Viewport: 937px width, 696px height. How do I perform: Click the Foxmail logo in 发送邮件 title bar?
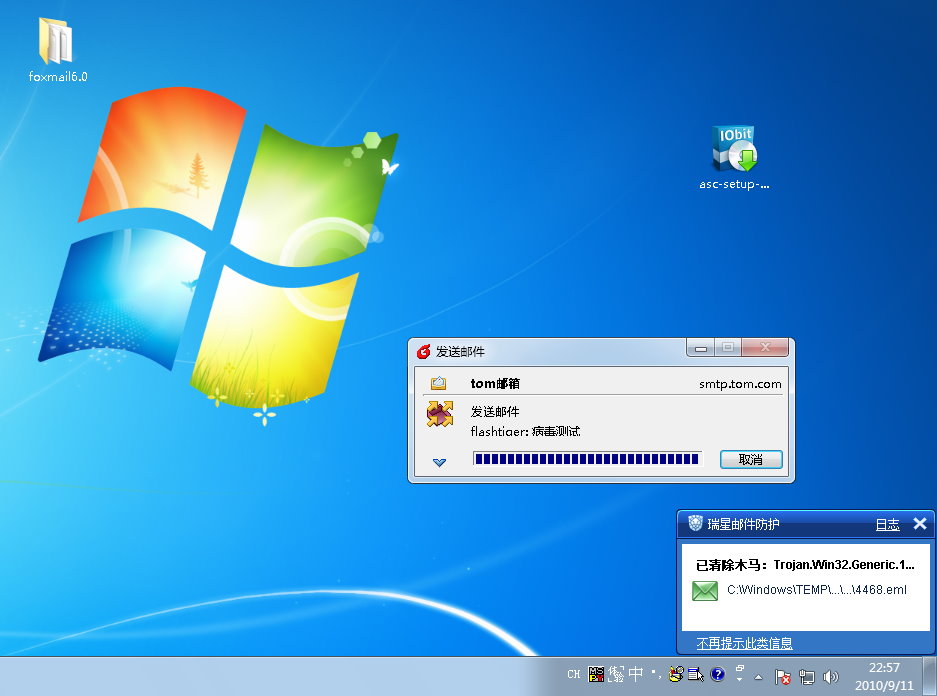[x=424, y=351]
